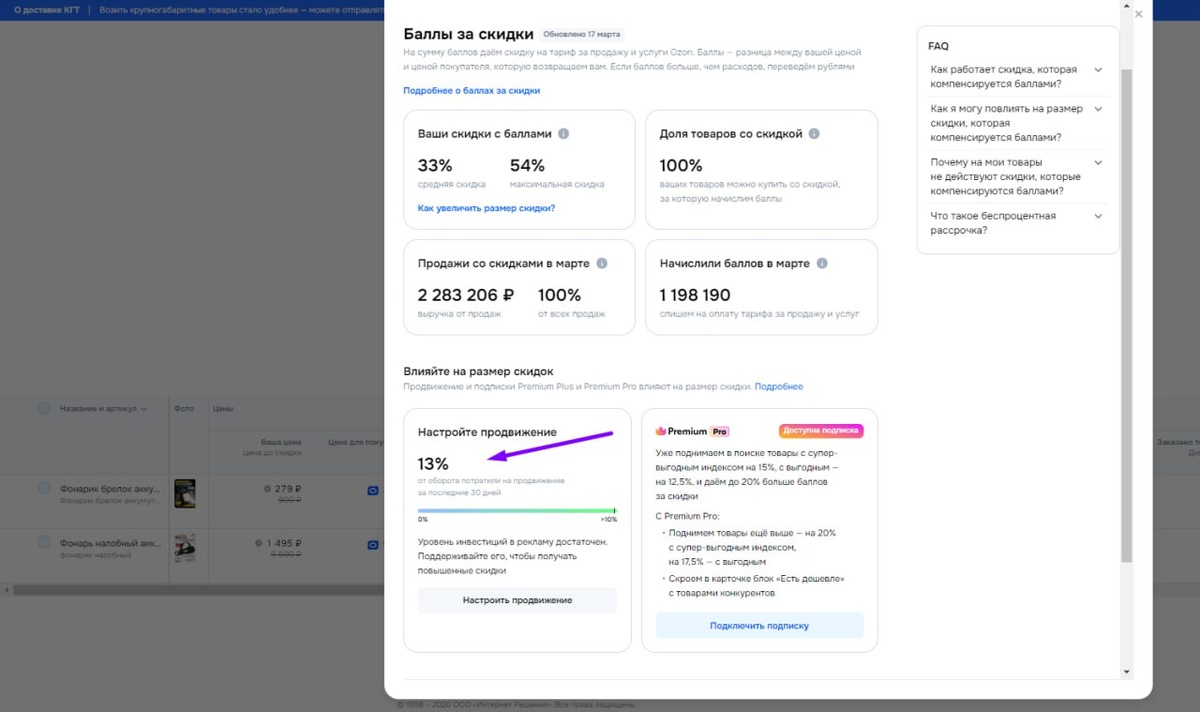Click Фонарь налобный product name
Screen dimensions: 1200x712
[109, 543]
